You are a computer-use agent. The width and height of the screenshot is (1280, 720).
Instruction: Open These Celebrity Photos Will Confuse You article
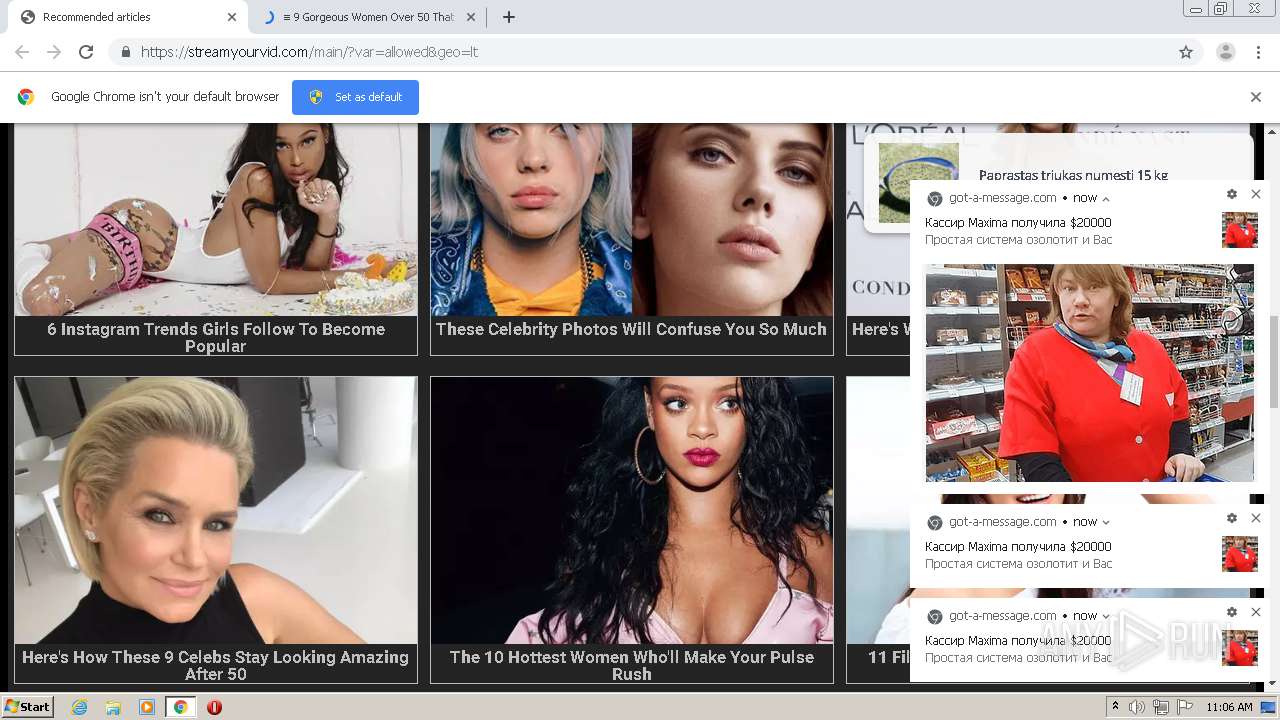[631, 329]
